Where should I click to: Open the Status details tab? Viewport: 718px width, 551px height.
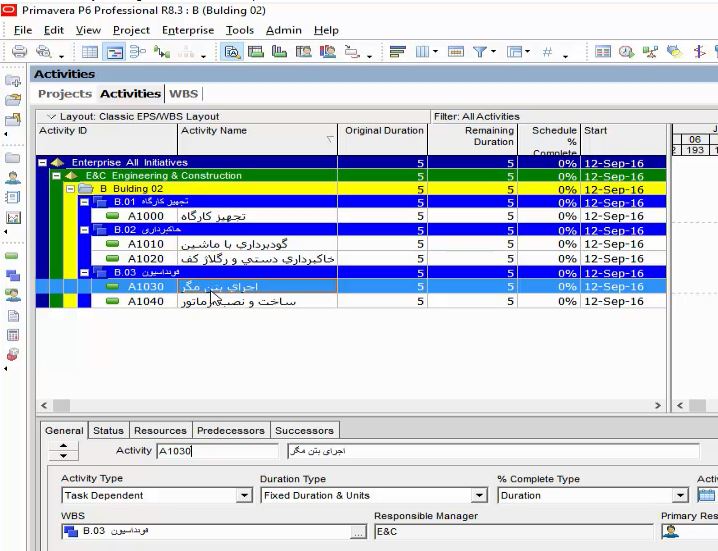109,431
